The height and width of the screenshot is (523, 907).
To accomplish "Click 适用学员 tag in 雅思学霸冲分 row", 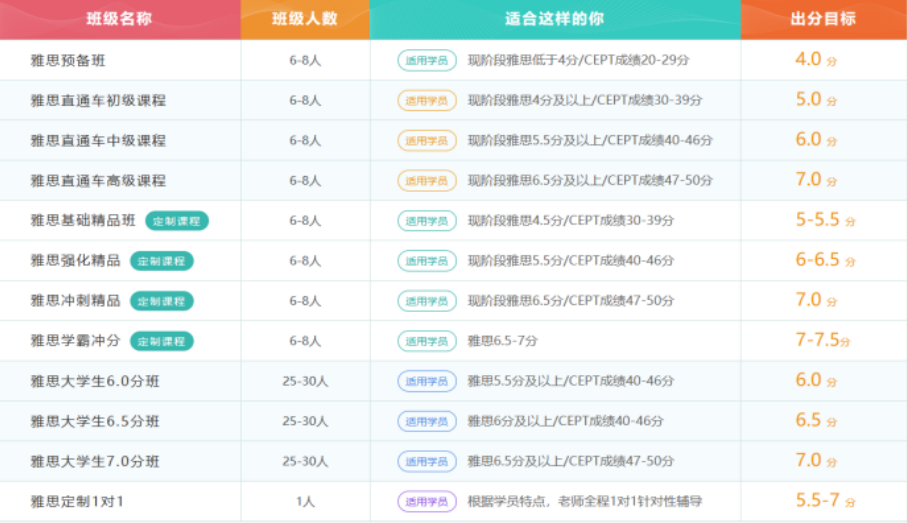I will click(427, 341).
